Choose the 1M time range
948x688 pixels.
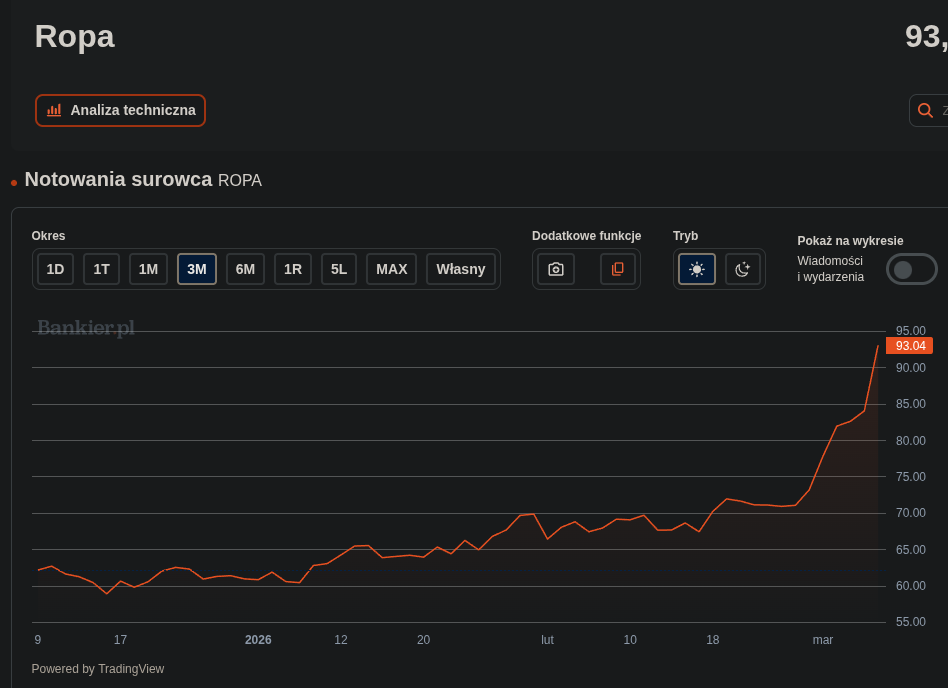[x=148, y=269]
